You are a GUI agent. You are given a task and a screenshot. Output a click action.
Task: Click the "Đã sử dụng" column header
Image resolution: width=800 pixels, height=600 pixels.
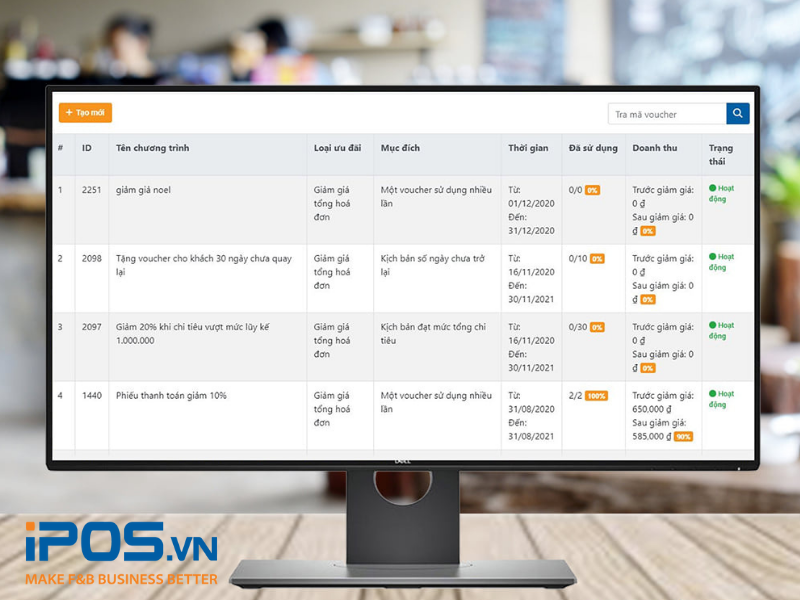591,148
